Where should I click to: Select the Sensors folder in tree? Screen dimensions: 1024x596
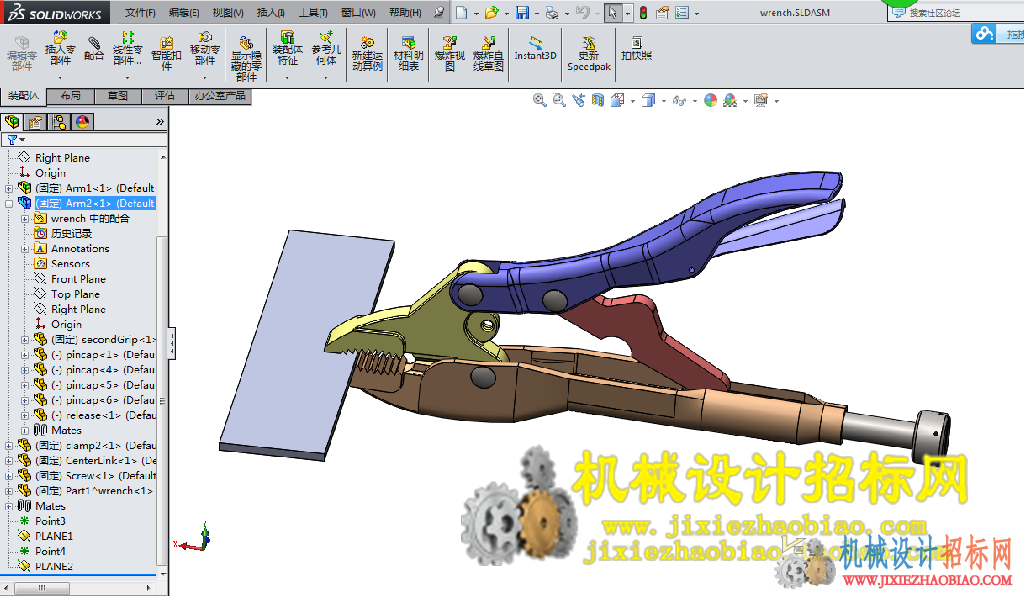(71, 264)
